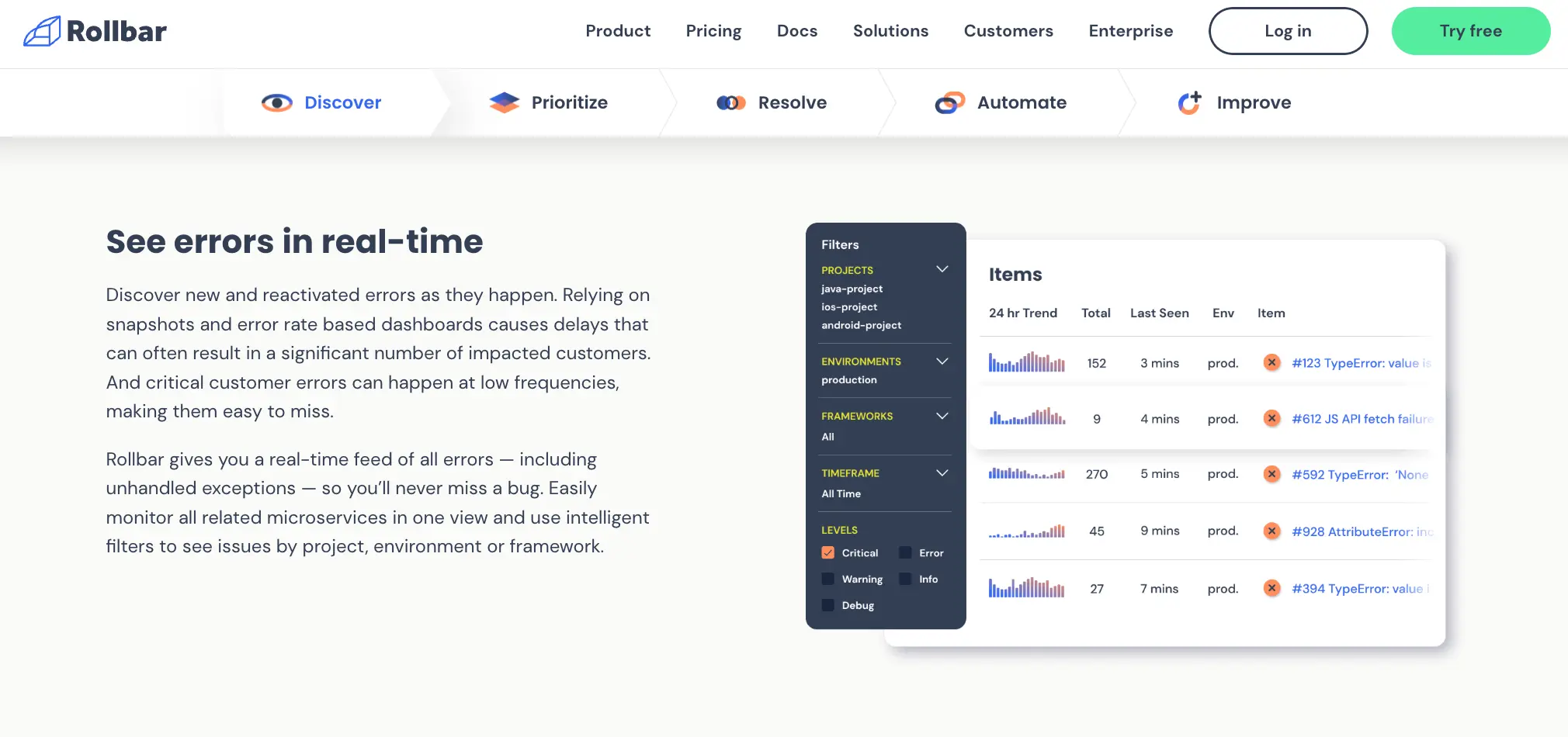Enable the Debug level checkbox
The height and width of the screenshot is (737, 1568).
click(828, 605)
